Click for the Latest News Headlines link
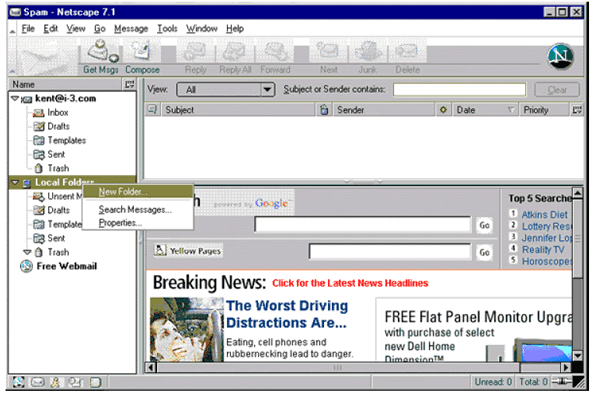The width and height of the screenshot is (600, 398). pos(350,283)
